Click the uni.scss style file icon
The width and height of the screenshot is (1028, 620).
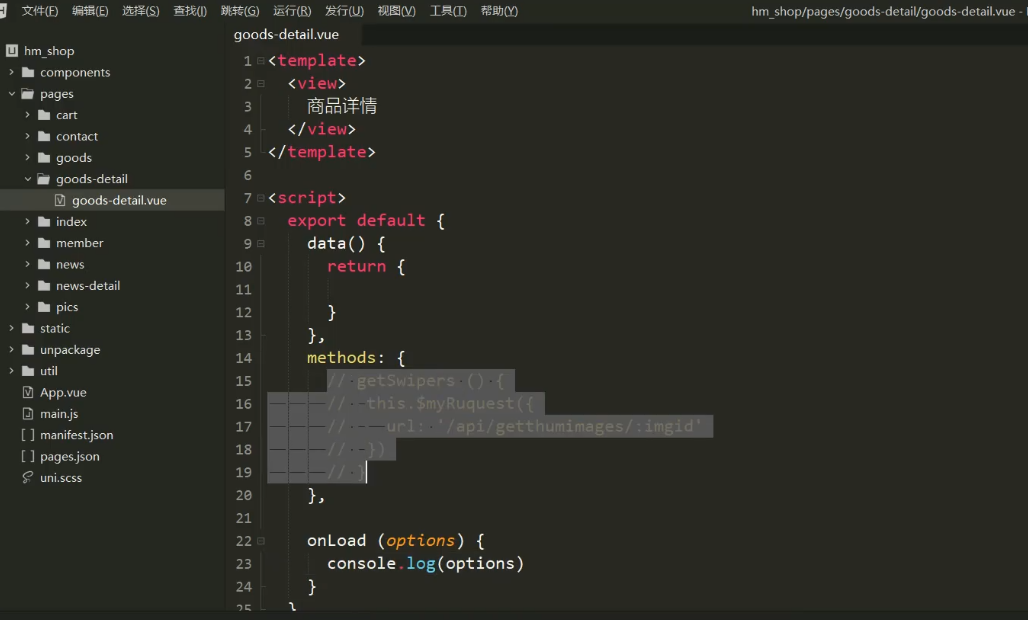coord(28,477)
